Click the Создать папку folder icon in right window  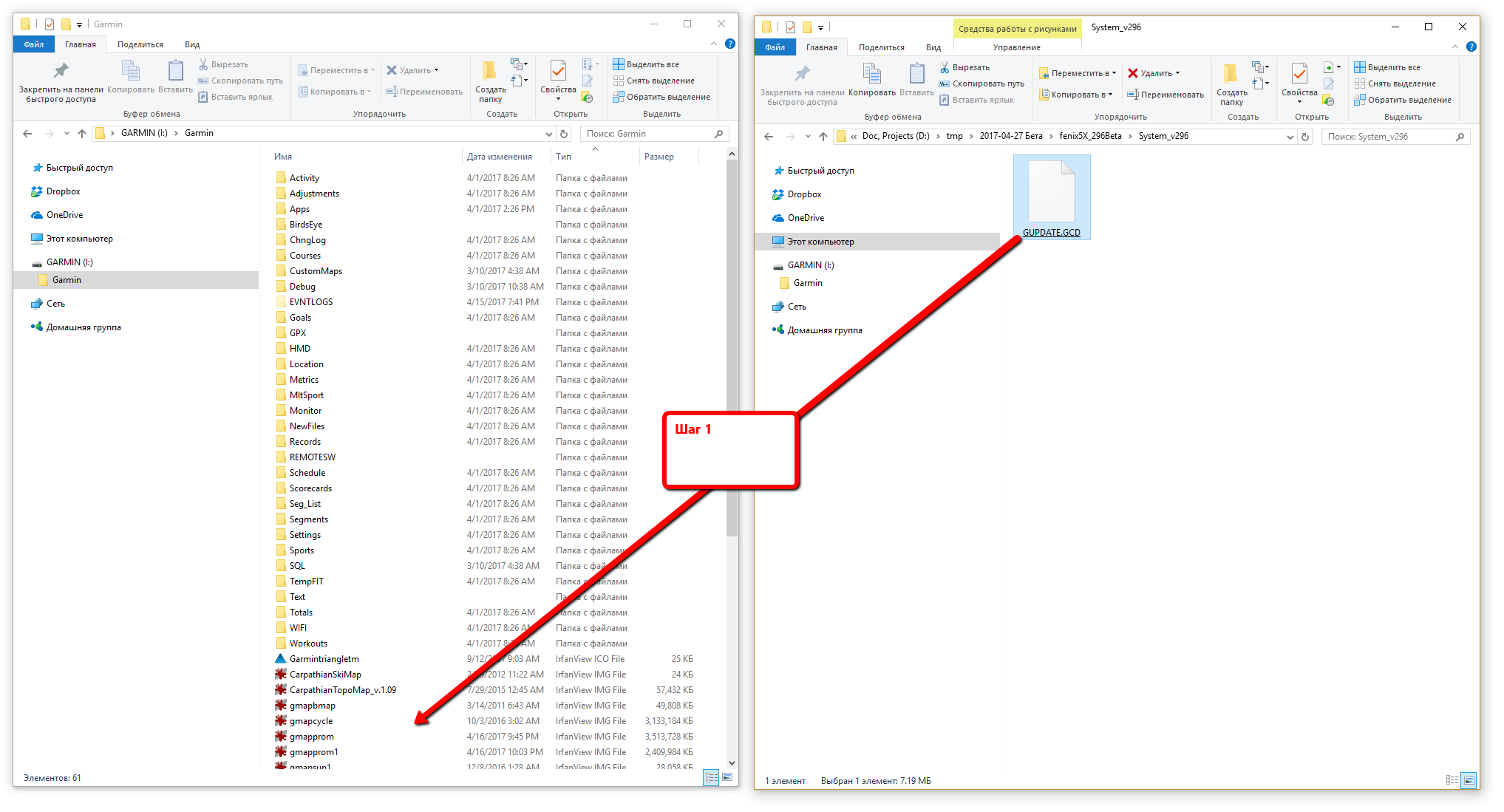pos(1230,74)
